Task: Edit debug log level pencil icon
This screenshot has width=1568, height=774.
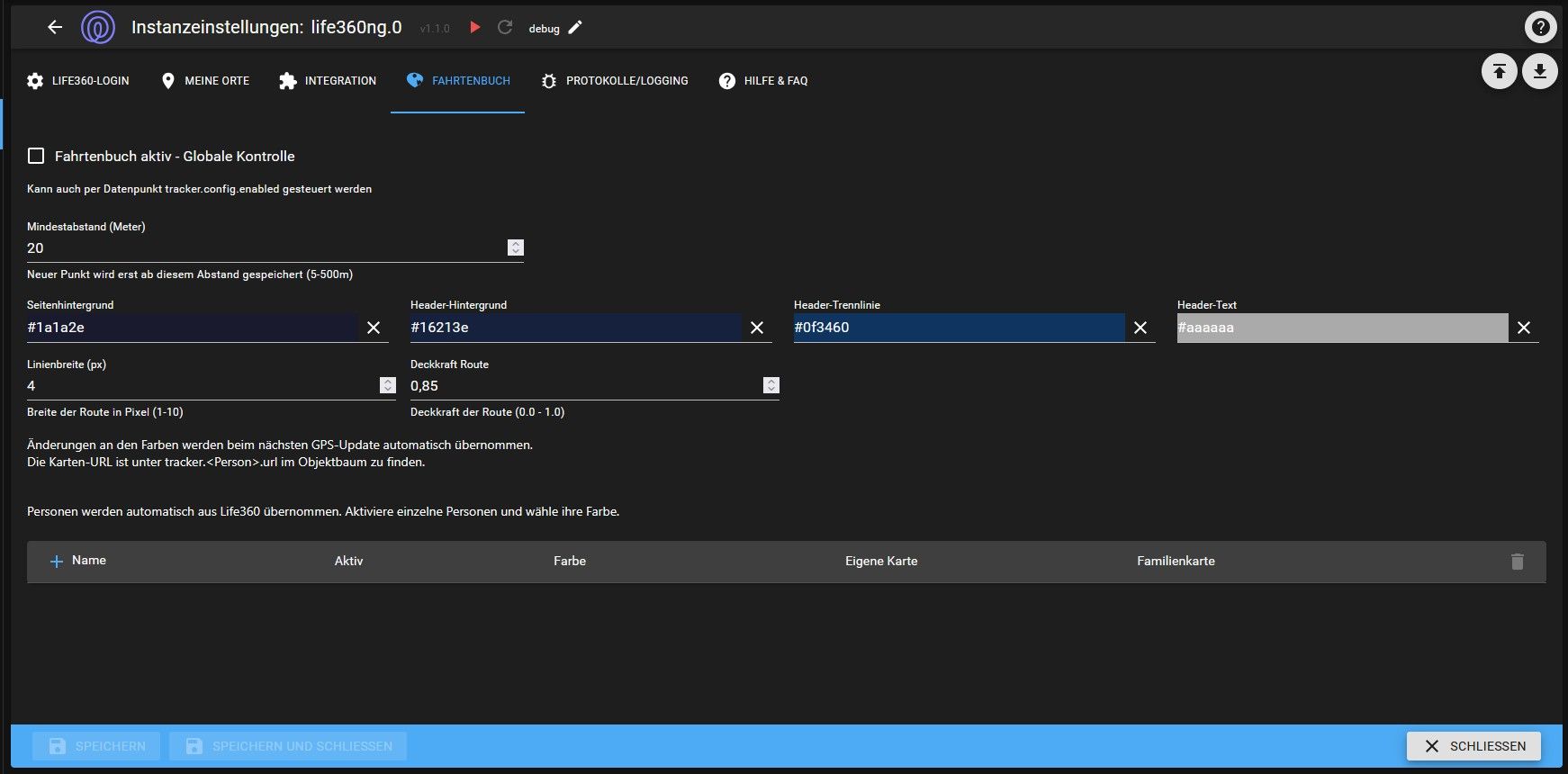Action: coord(576,27)
